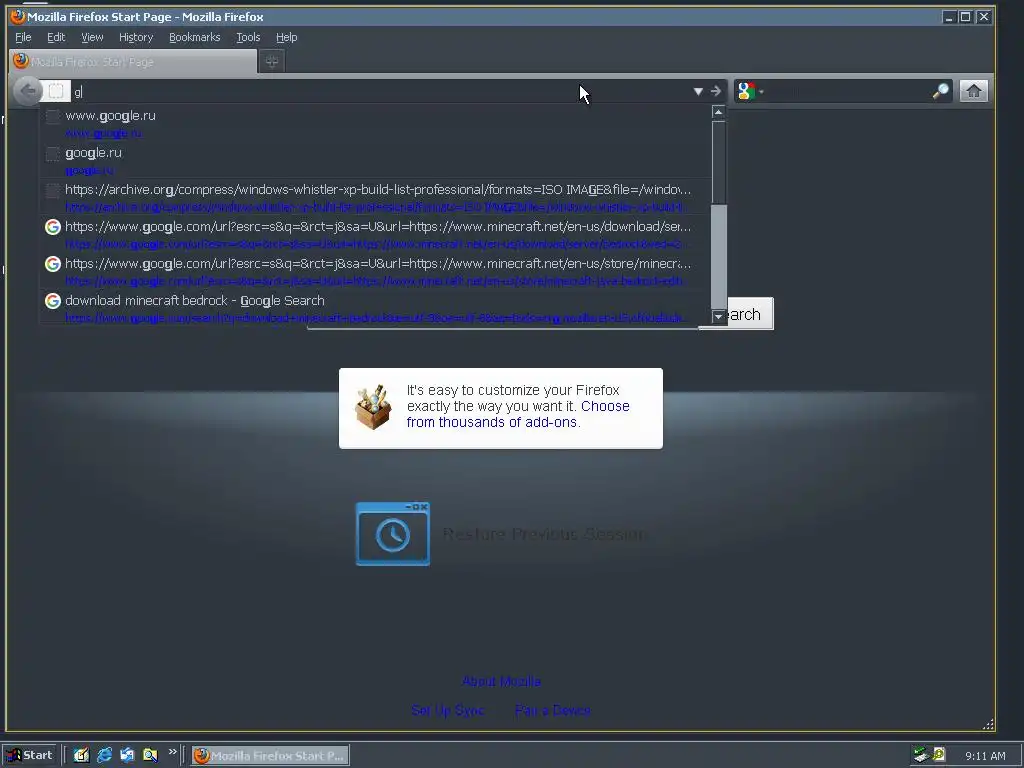Open the View menu
The width and height of the screenshot is (1024, 768).
point(92,37)
